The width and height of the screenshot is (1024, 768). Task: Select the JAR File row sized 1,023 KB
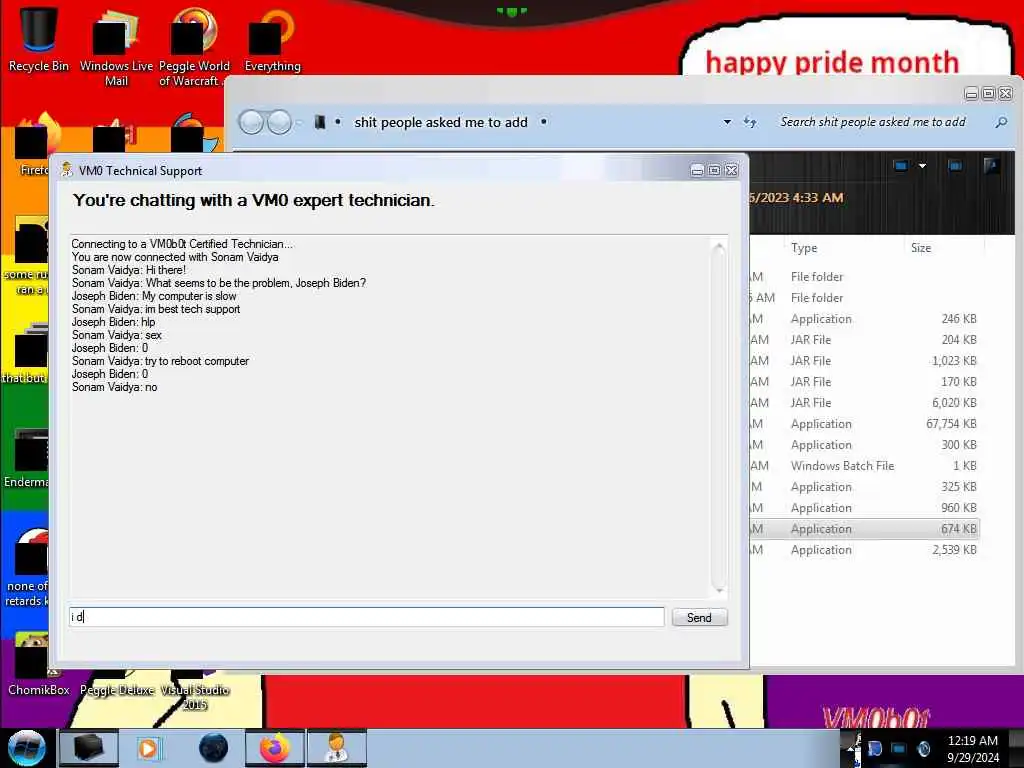864,360
